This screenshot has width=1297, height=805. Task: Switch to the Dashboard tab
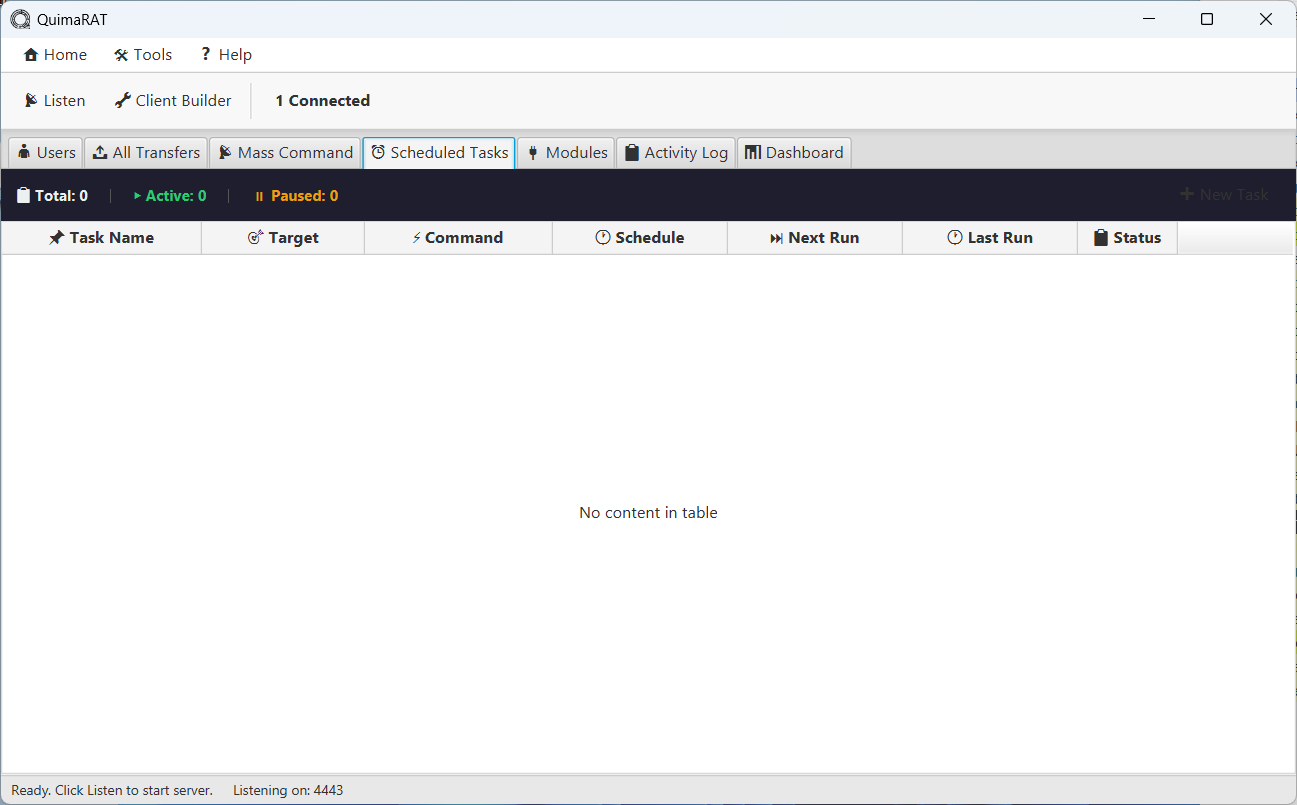[x=794, y=152]
